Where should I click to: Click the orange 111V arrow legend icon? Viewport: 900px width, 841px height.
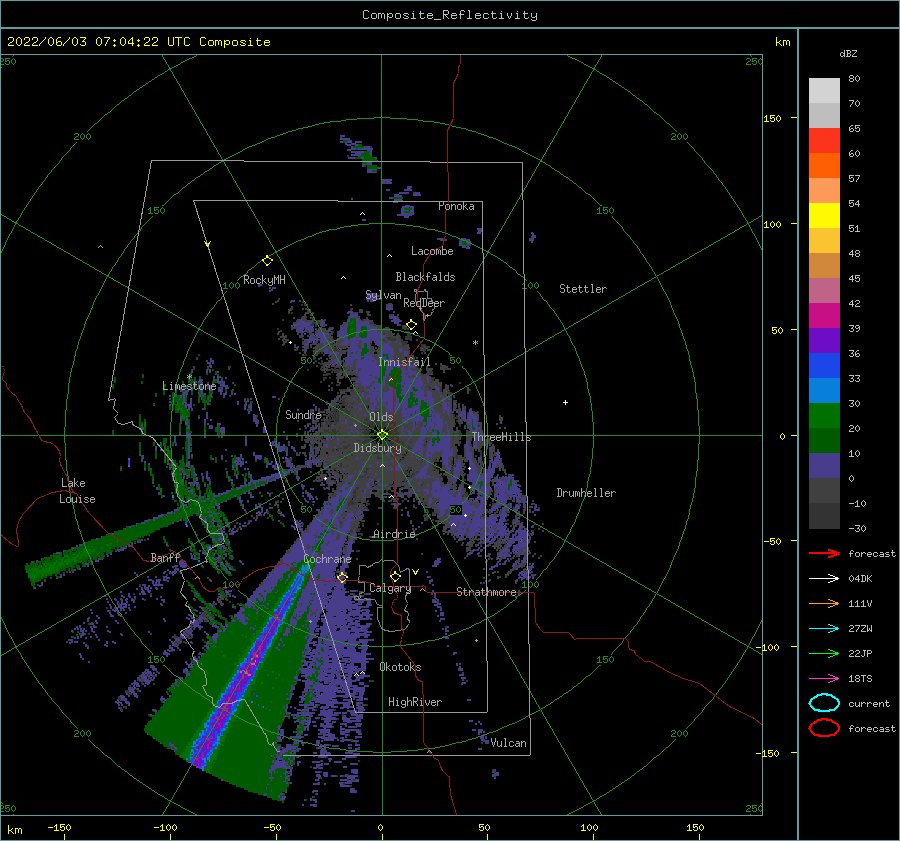824,603
